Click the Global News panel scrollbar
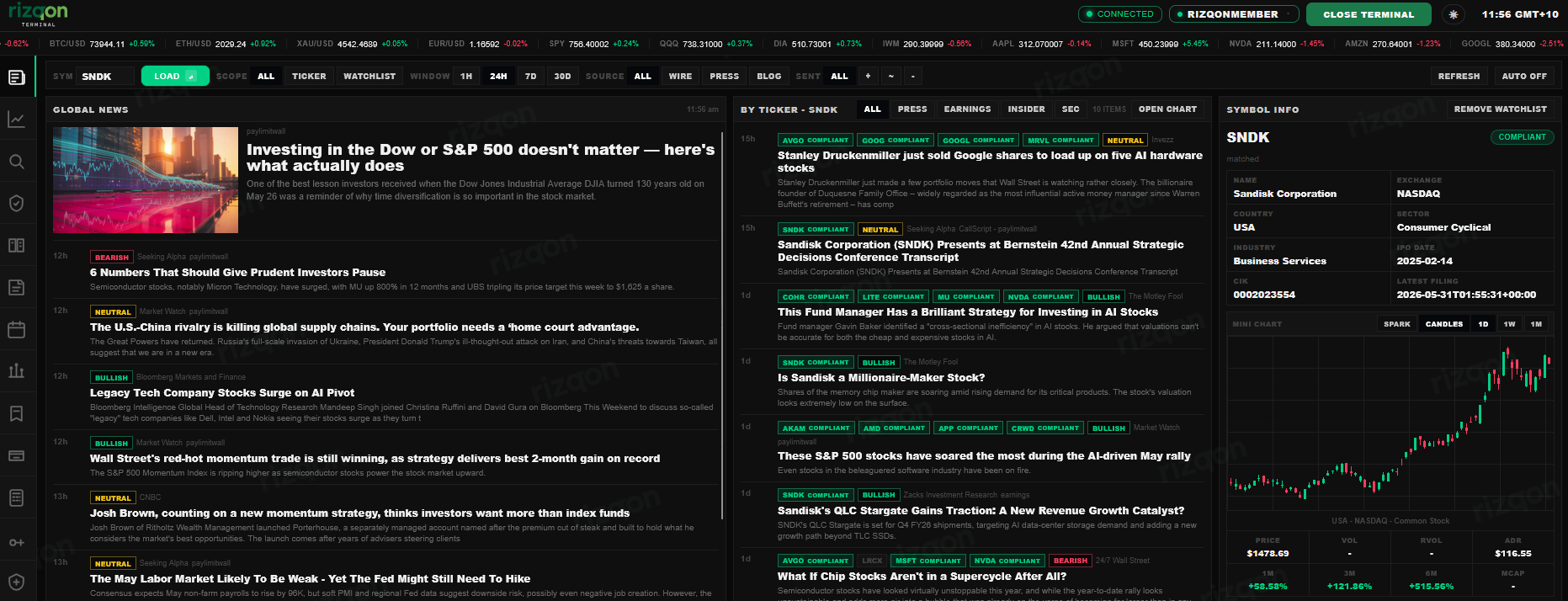Image resolution: width=1568 pixels, height=601 pixels. [723, 324]
